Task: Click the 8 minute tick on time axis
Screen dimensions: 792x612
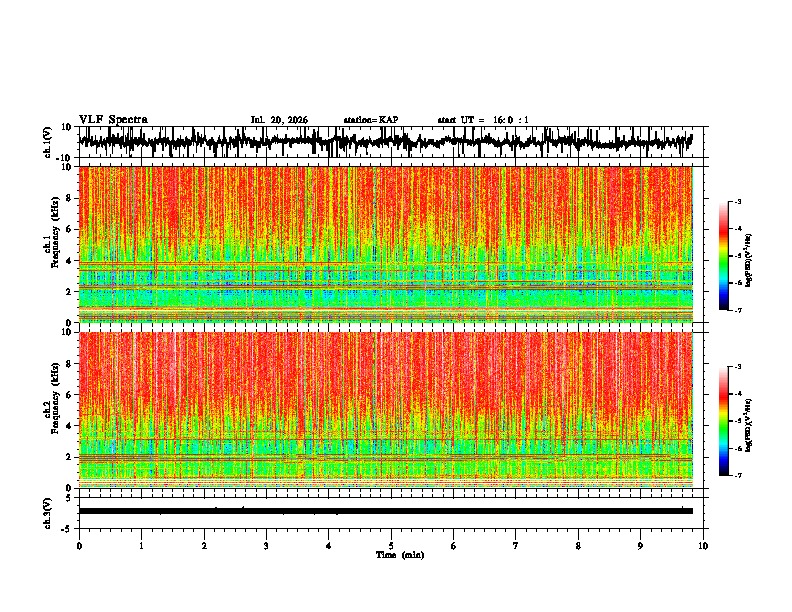Action: pos(578,546)
